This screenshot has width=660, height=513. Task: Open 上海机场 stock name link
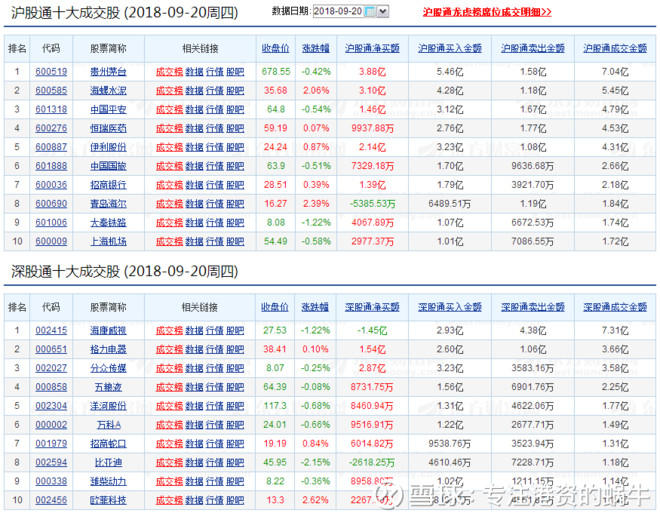108,242
